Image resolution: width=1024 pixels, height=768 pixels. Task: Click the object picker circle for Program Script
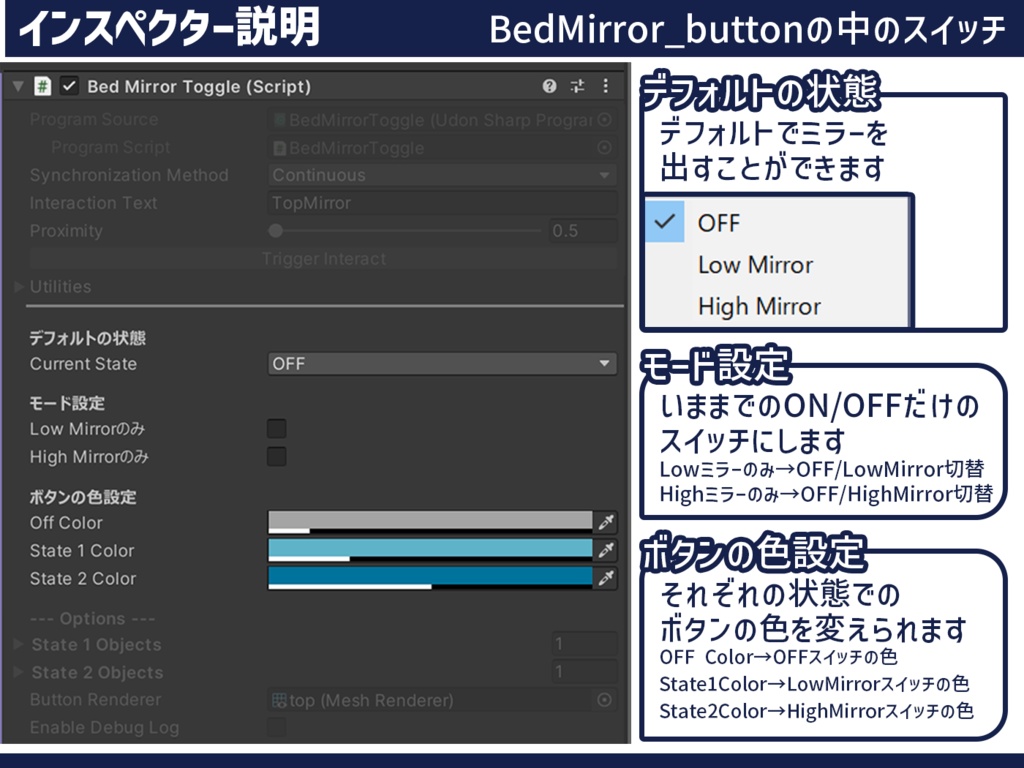point(607,147)
